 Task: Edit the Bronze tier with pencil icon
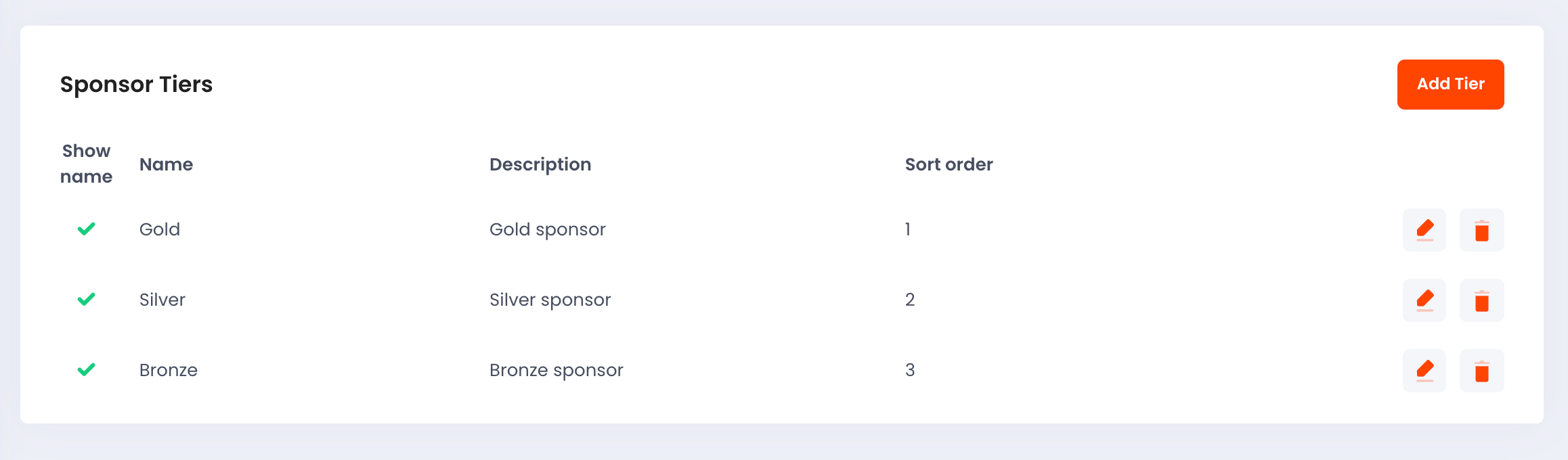(x=1424, y=371)
